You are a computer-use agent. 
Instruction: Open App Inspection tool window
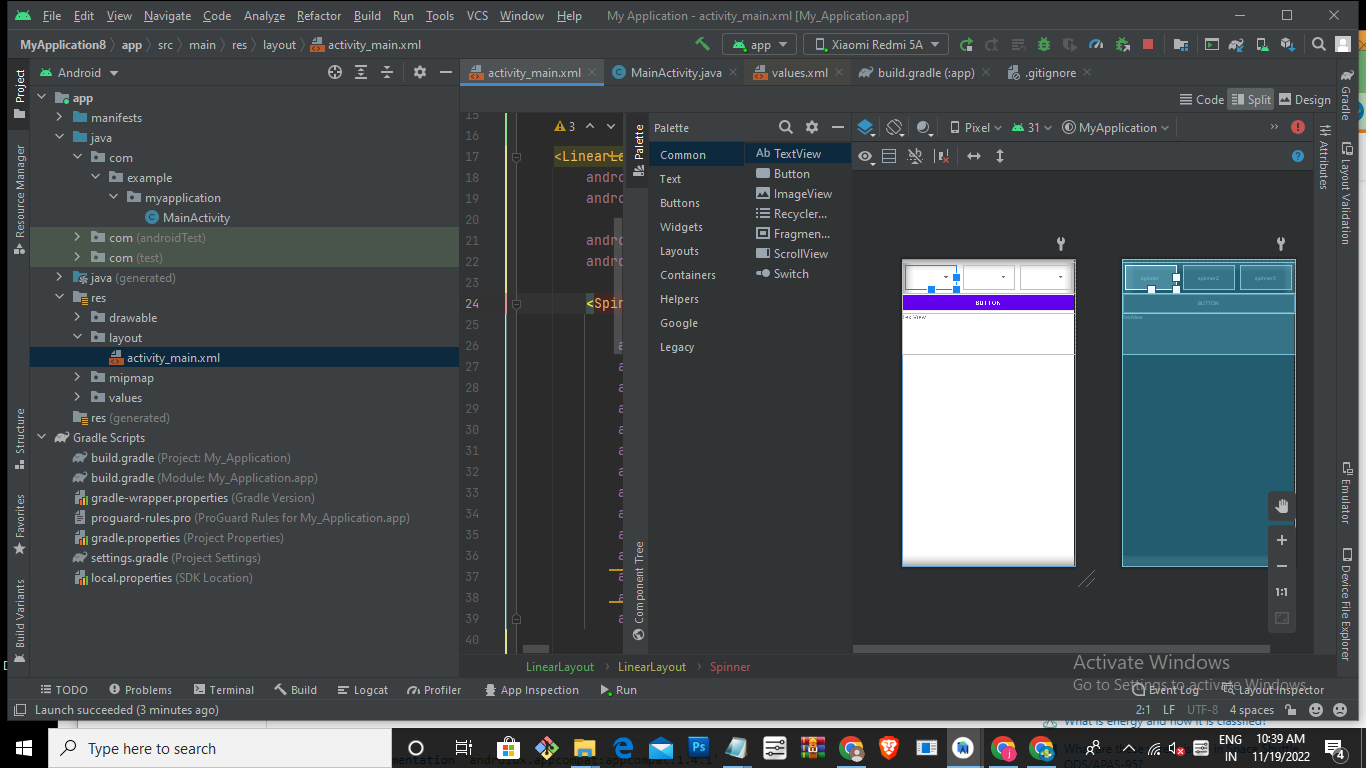tap(531, 689)
